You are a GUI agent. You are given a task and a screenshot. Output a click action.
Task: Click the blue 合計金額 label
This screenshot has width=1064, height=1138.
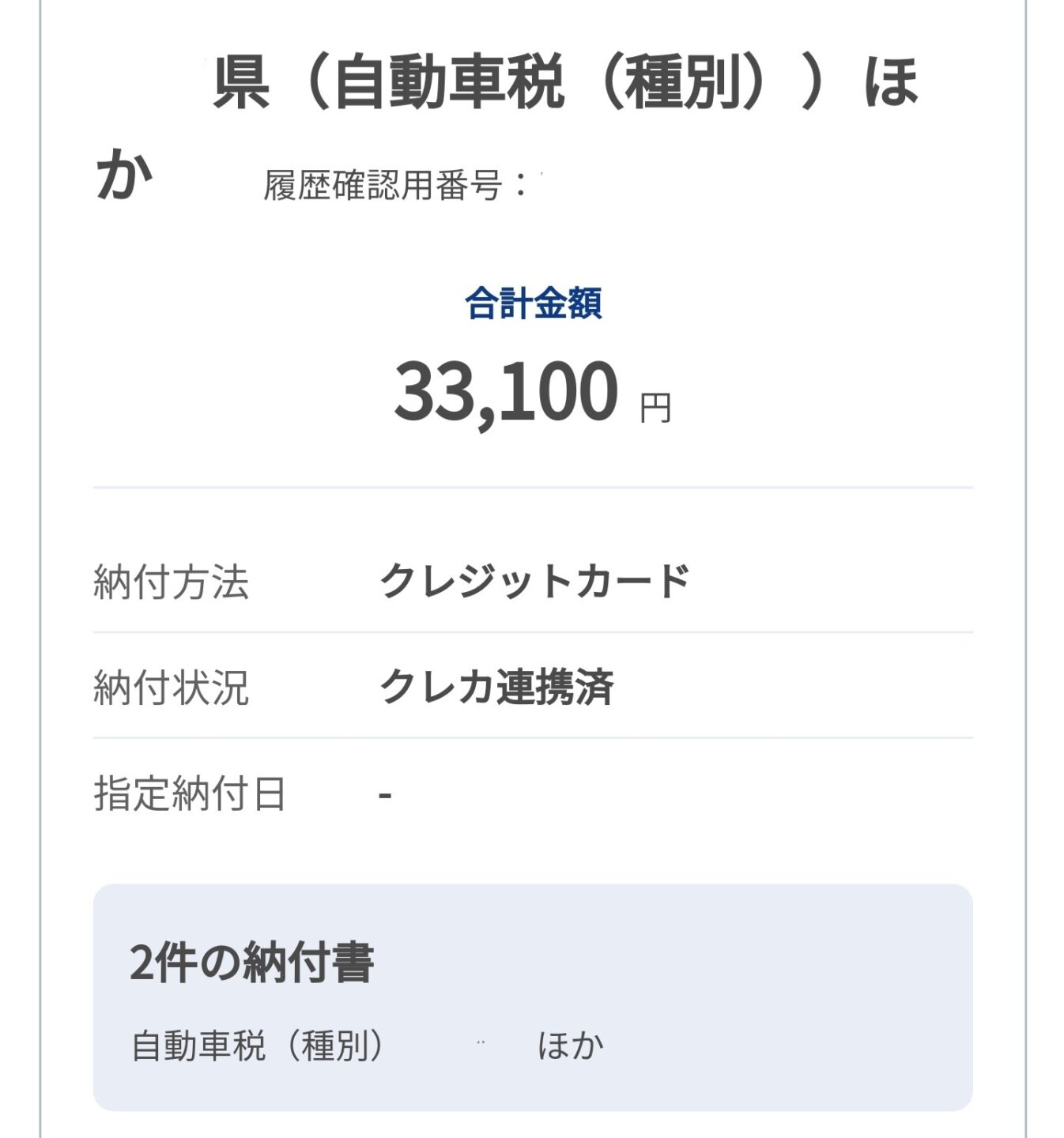pyautogui.click(x=534, y=303)
